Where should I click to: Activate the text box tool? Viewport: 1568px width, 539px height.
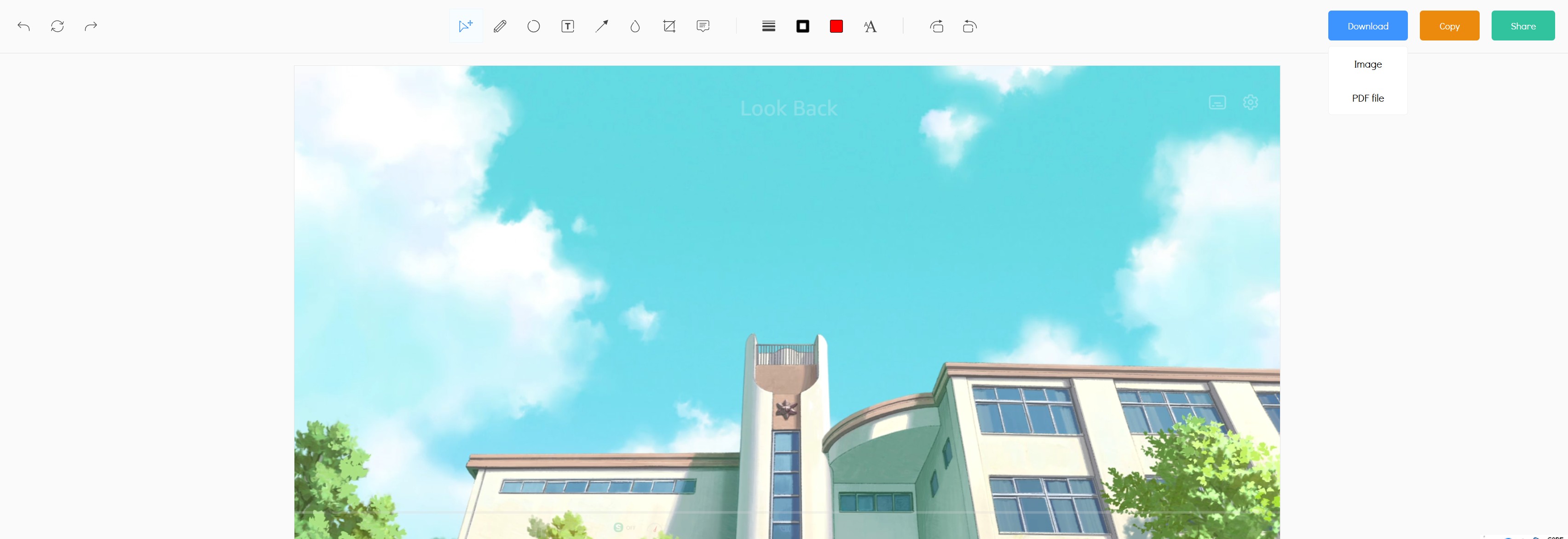click(x=568, y=26)
